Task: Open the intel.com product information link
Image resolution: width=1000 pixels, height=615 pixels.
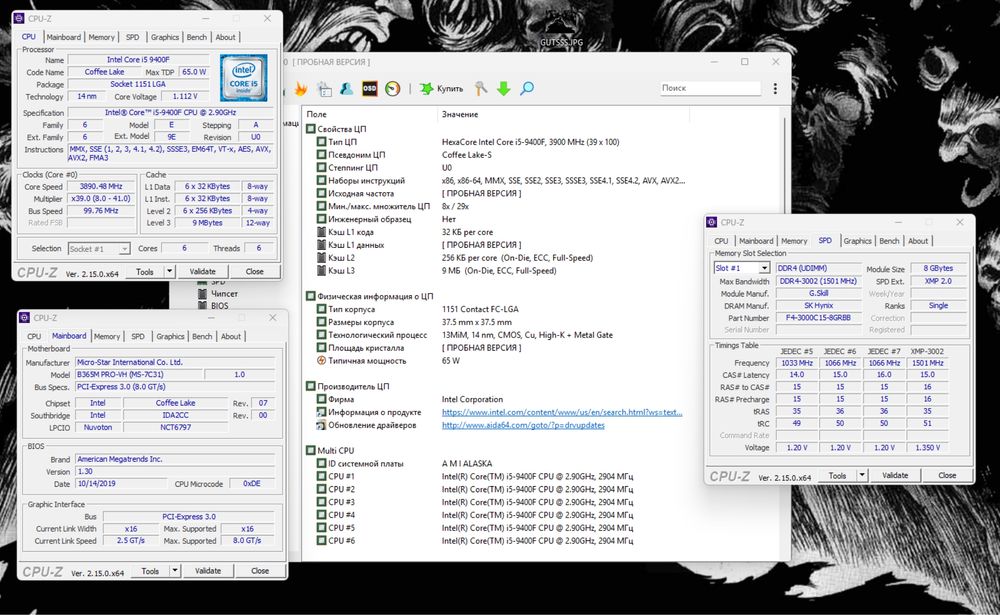Action: 561,411
